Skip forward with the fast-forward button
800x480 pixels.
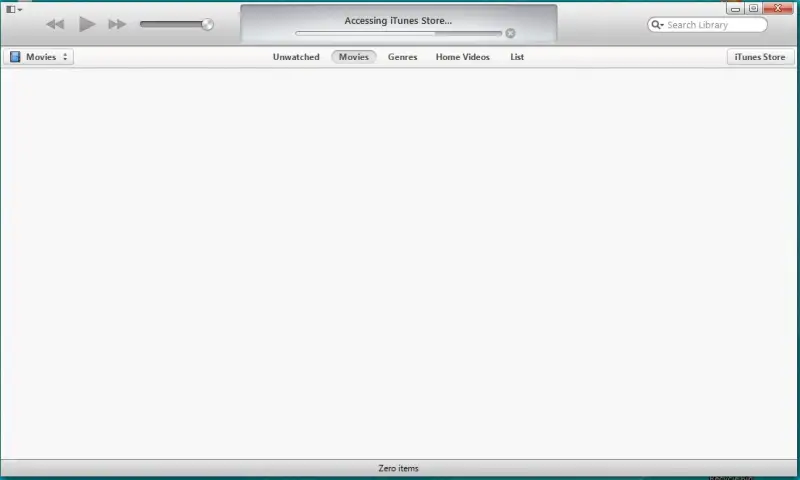(117, 24)
